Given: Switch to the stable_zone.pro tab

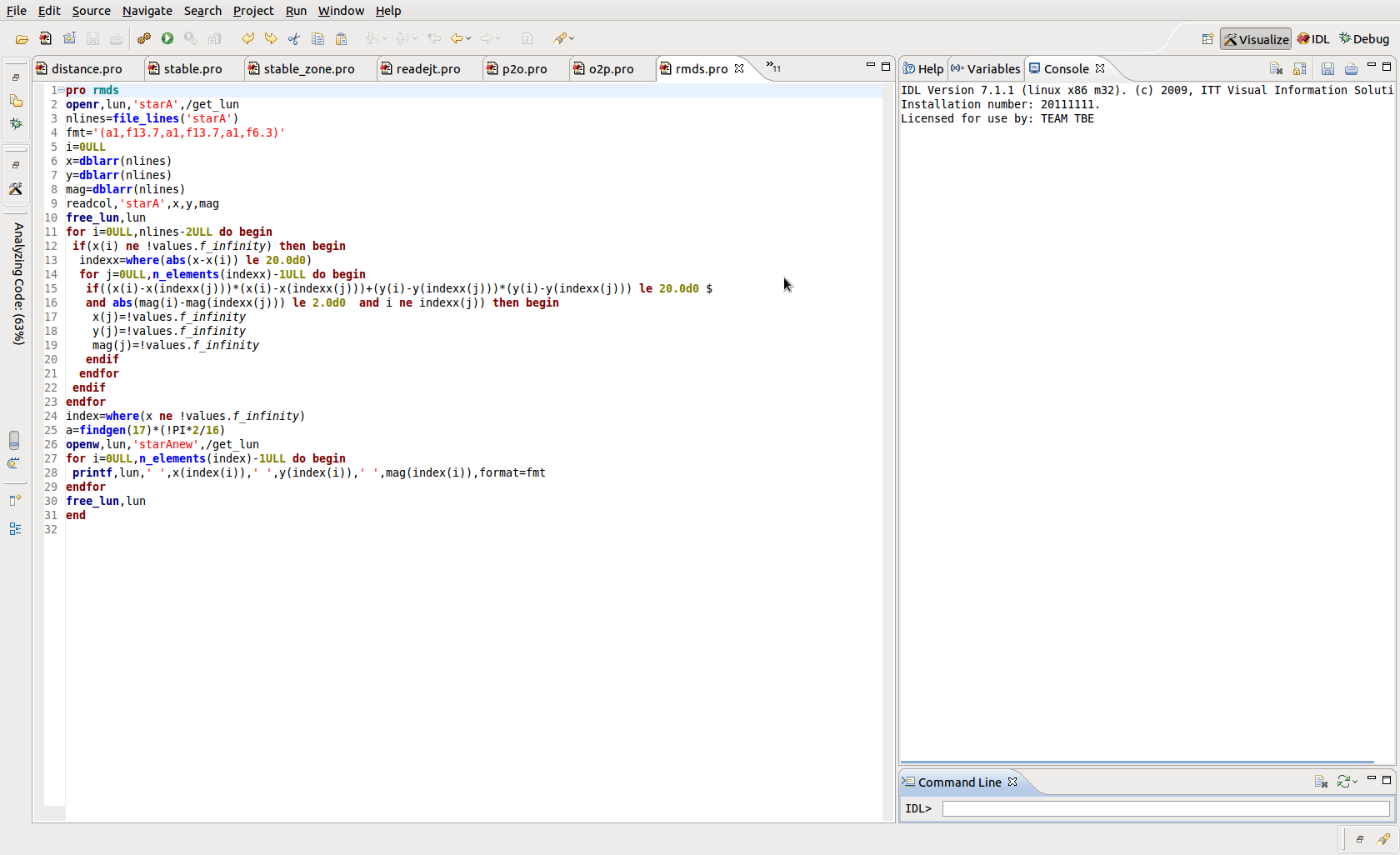Looking at the screenshot, I should (x=308, y=69).
